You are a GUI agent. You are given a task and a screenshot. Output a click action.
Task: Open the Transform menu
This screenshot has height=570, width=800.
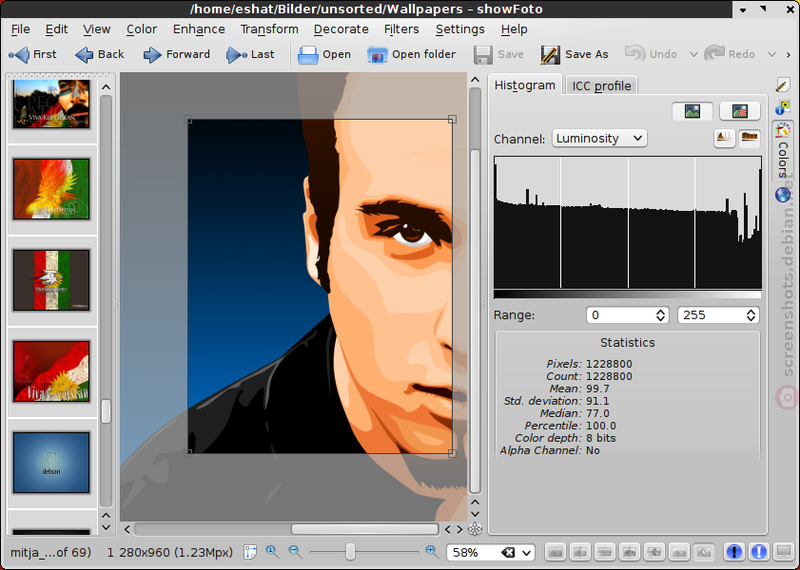coord(269,30)
